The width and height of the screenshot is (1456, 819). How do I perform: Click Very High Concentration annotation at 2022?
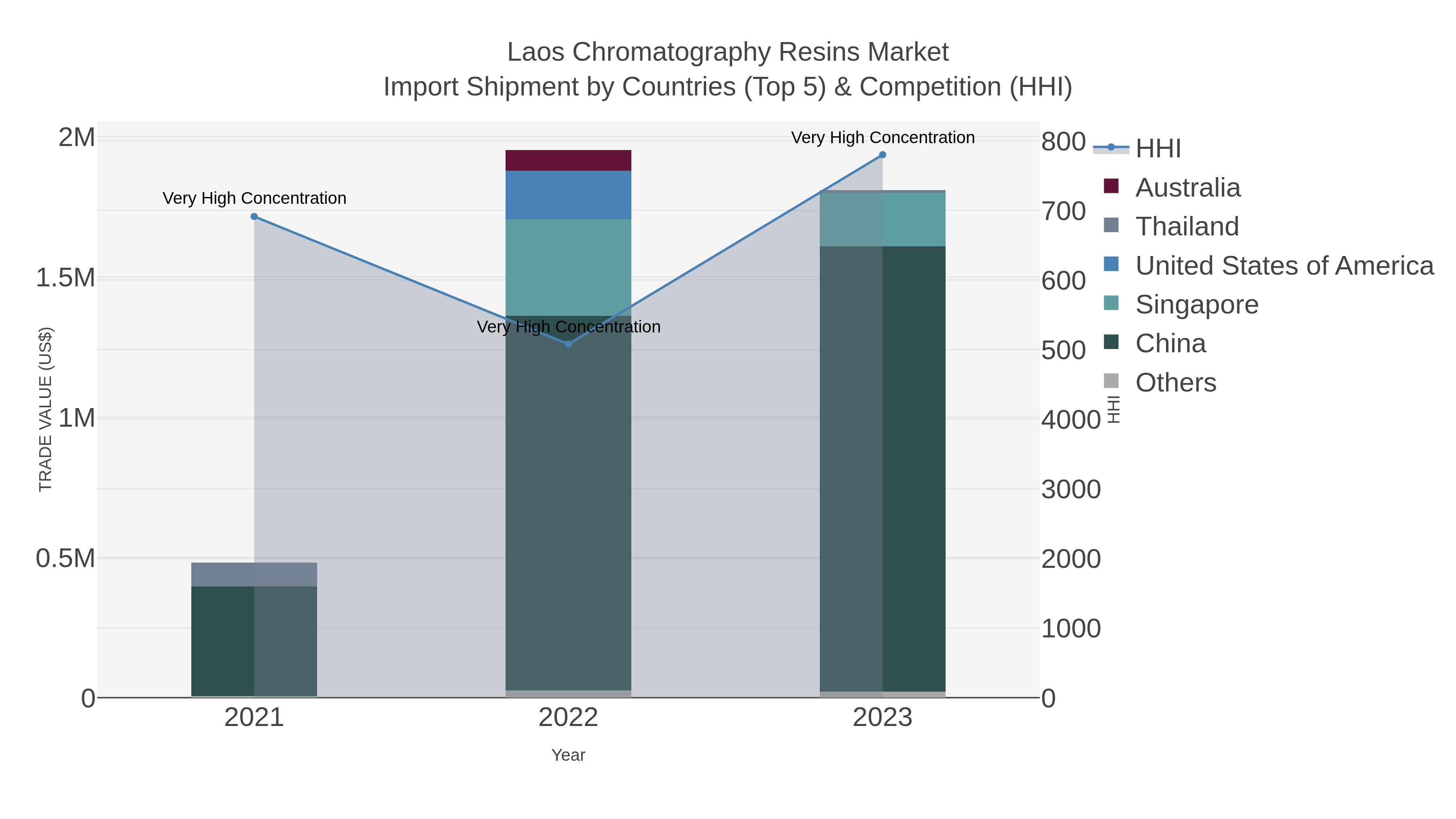coord(569,327)
